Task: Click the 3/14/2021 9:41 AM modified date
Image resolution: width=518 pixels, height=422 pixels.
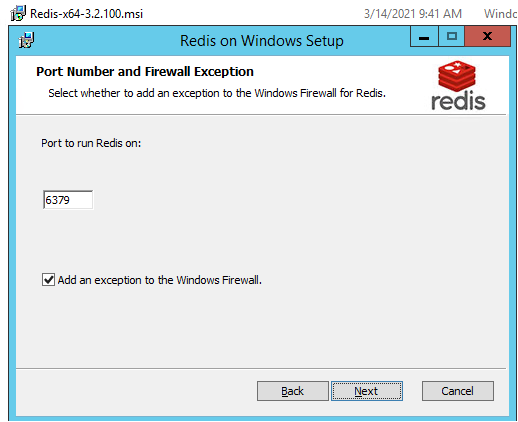Action: [x=413, y=14]
